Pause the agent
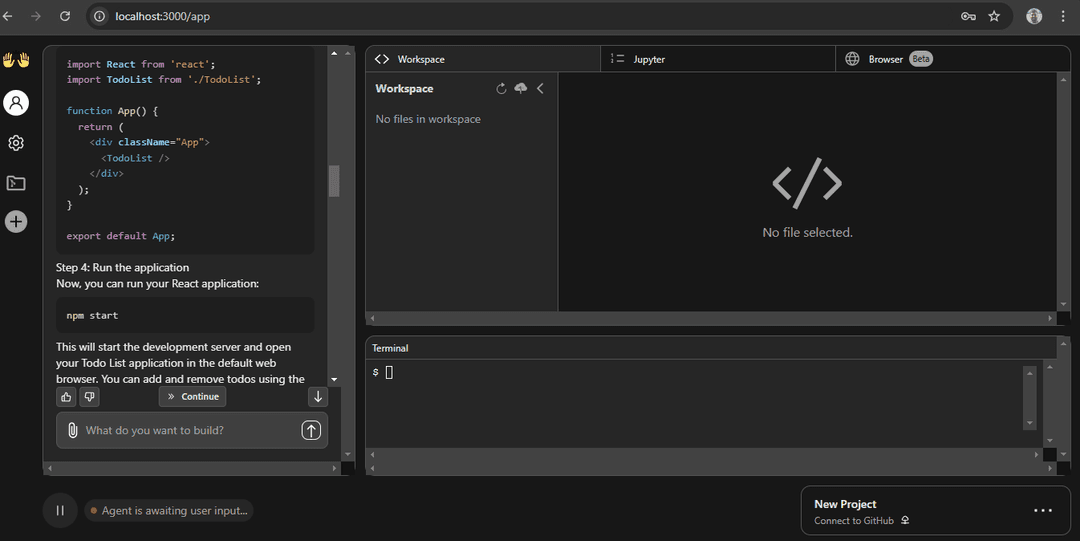1080x541 pixels. point(60,511)
